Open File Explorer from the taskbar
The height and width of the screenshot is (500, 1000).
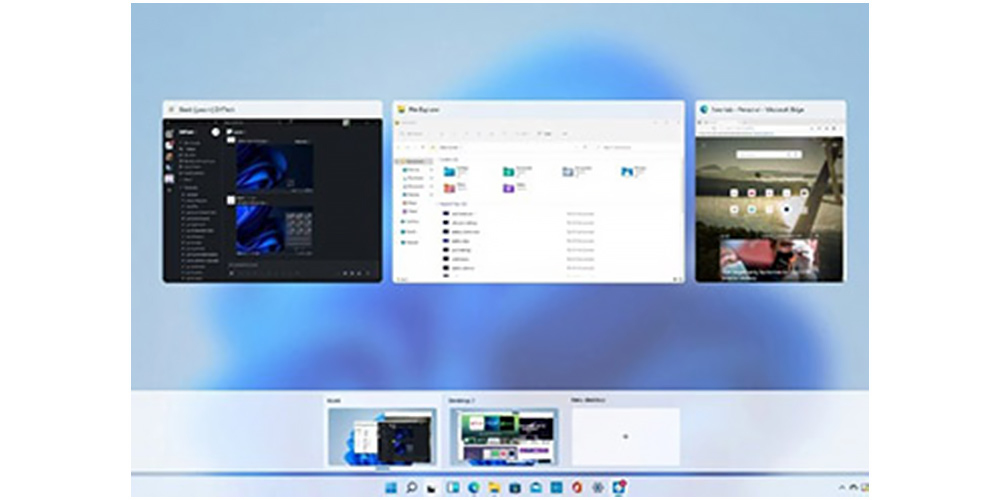[494, 488]
